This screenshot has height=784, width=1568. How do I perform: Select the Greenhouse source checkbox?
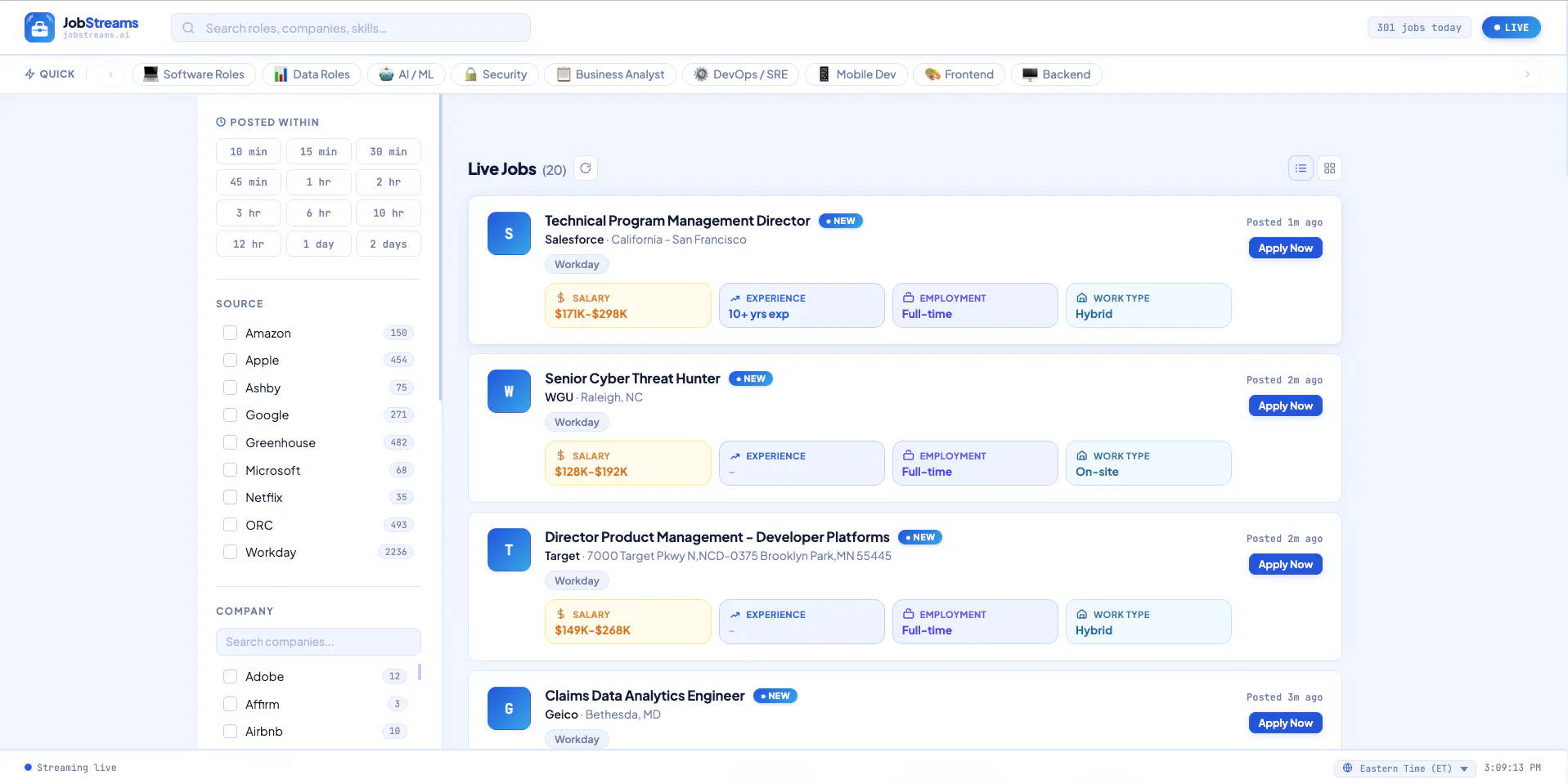[231, 443]
